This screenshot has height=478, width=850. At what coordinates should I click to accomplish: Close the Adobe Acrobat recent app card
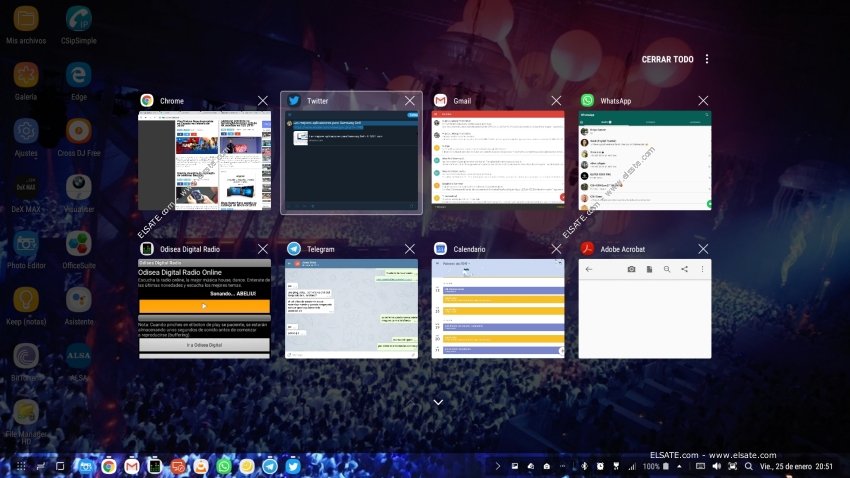tap(703, 249)
